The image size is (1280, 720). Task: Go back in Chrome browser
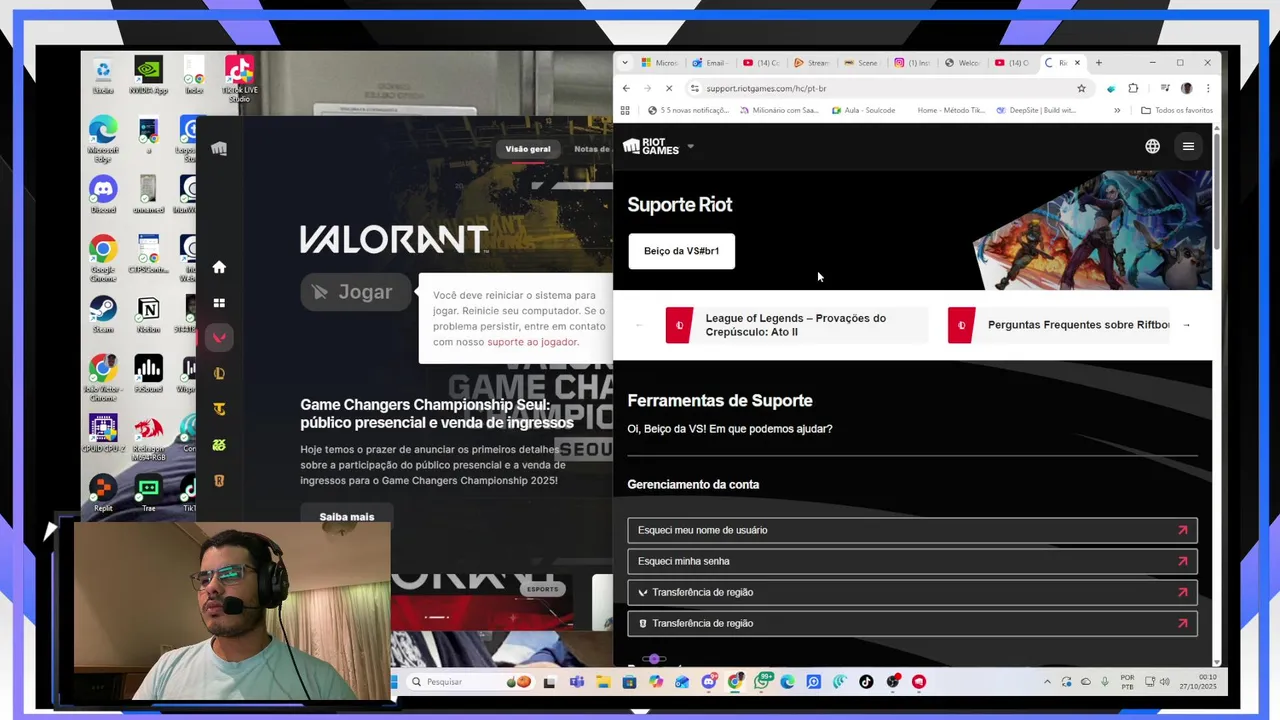626,88
